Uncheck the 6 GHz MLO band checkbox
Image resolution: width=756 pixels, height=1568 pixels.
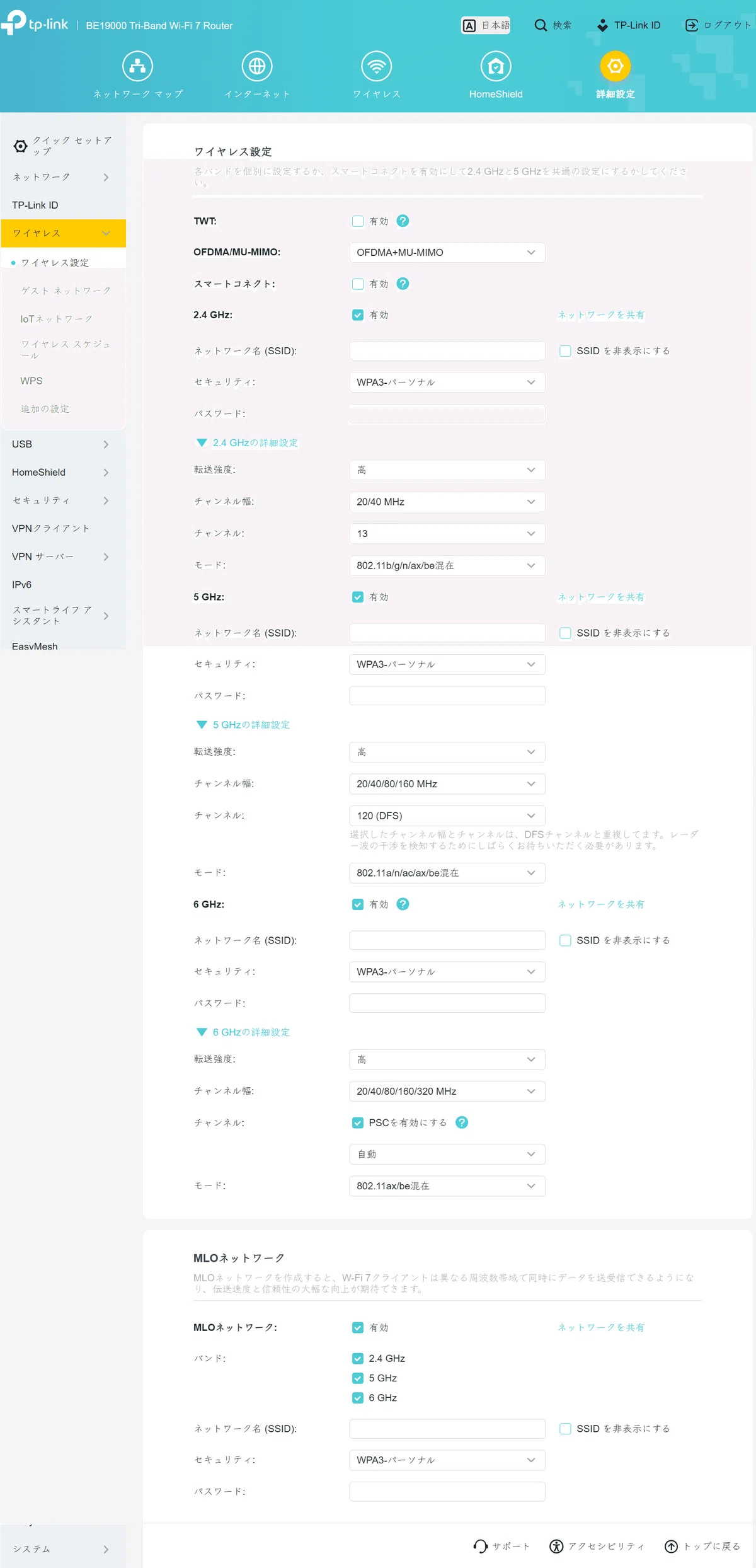[358, 1398]
